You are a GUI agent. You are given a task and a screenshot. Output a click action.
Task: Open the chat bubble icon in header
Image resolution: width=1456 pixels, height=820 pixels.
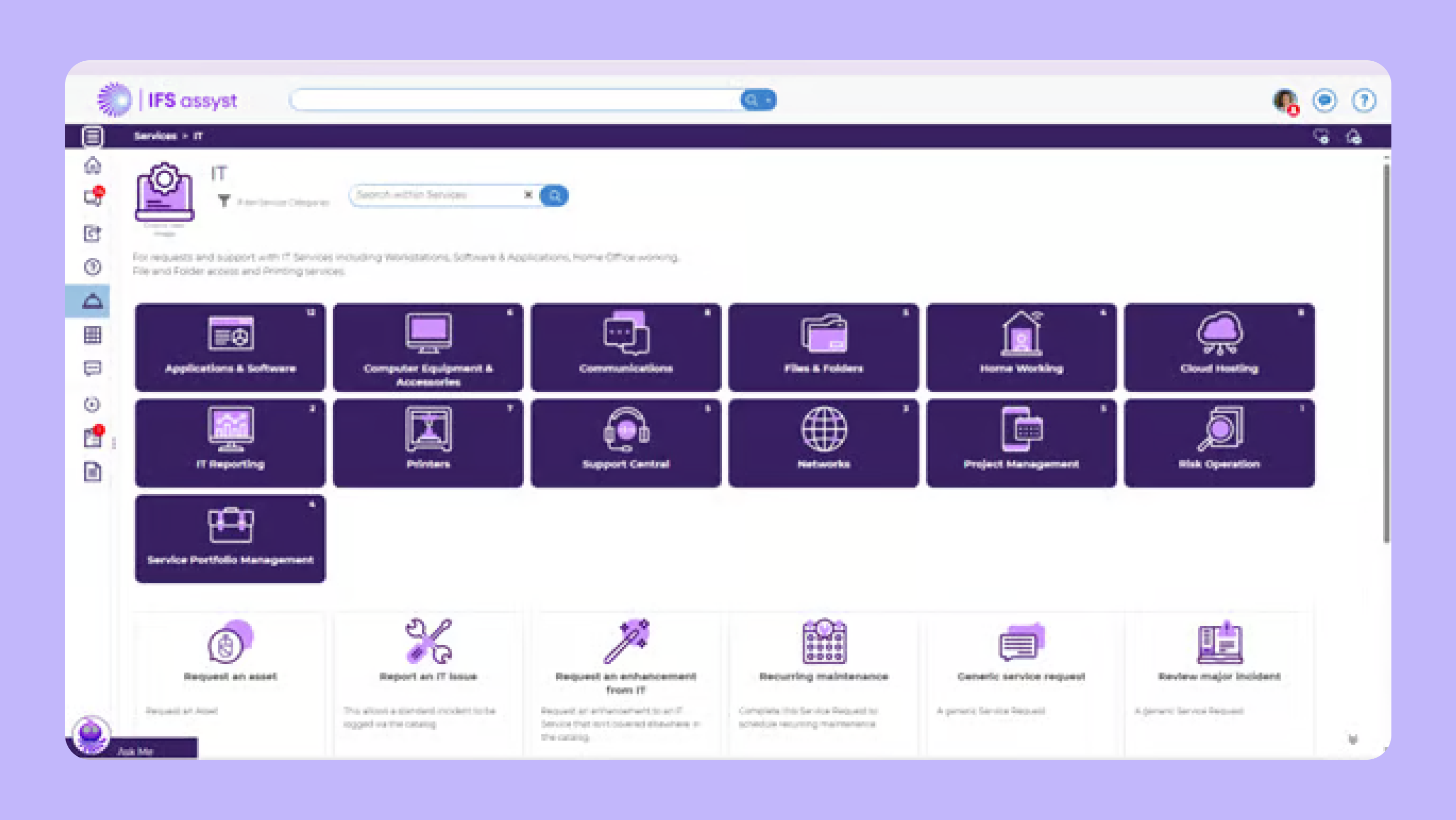click(1324, 100)
